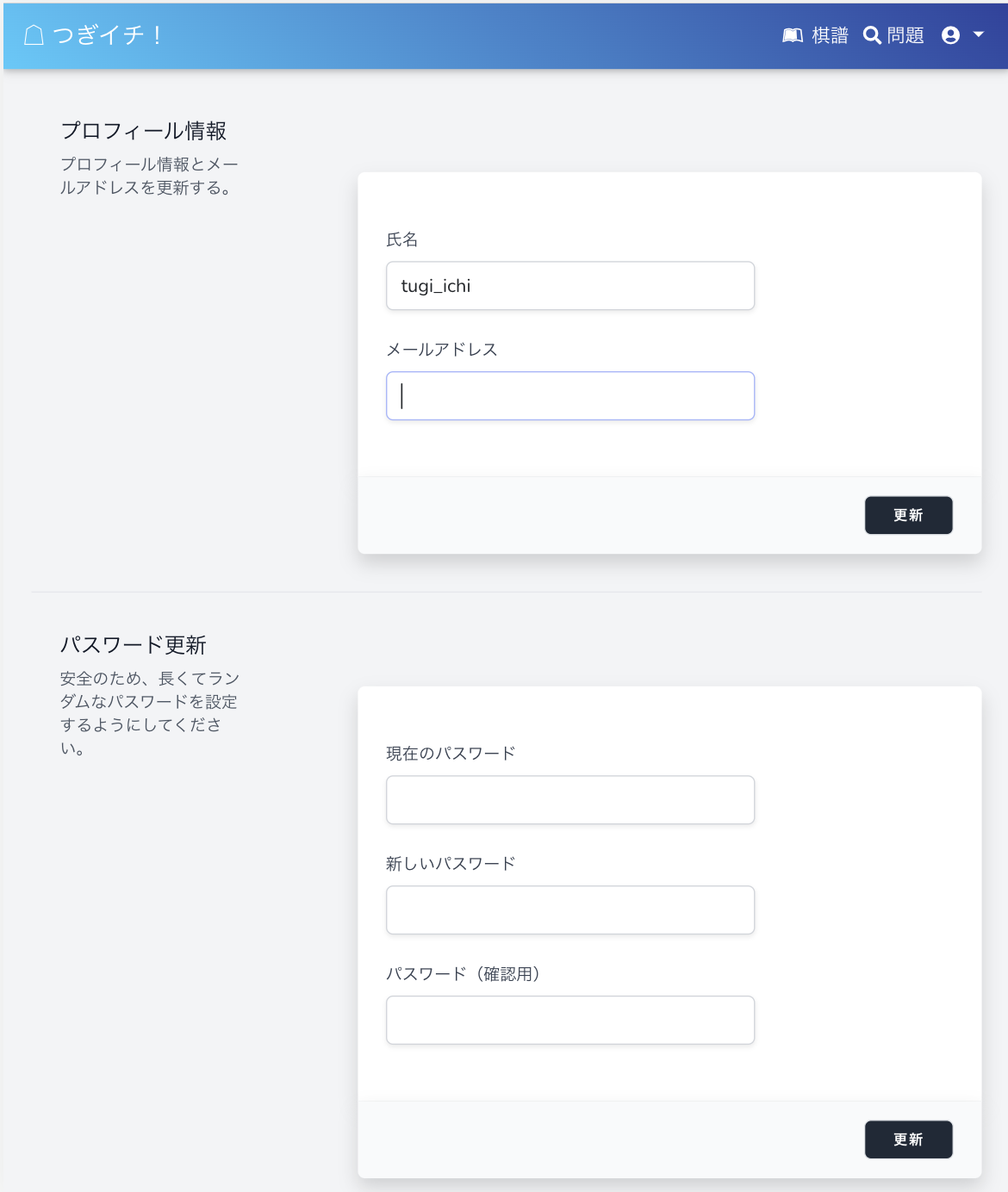Expand the account dropdown caret arrow
Image resolution: width=1008 pixels, height=1192 pixels.
[x=979, y=34]
